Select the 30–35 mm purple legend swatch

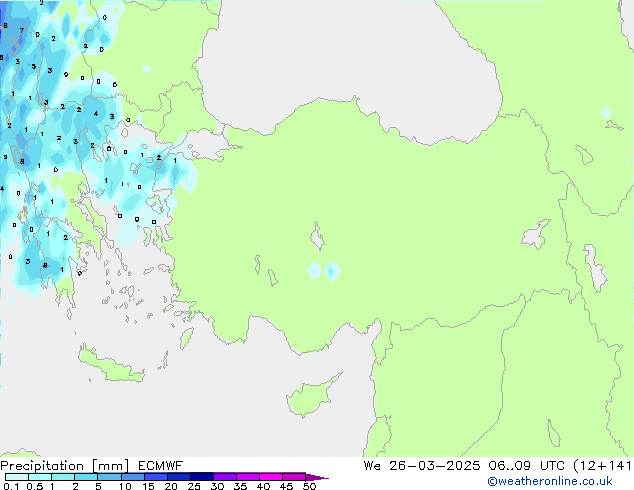coord(225,477)
